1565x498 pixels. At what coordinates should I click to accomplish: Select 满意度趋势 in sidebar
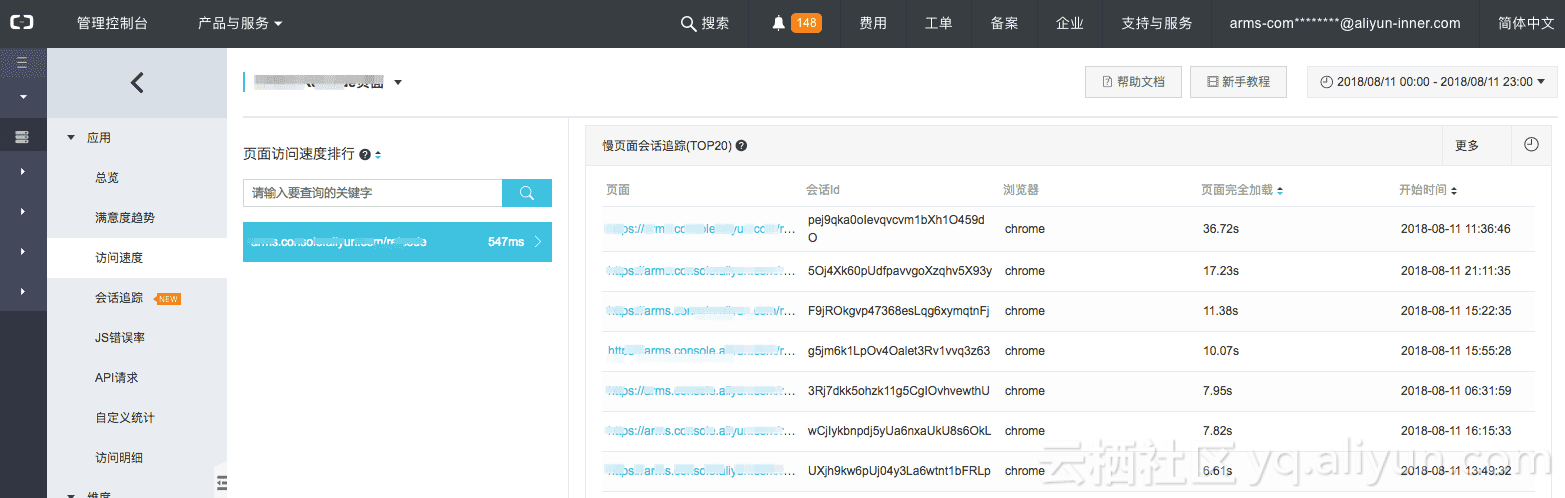(125, 218)
